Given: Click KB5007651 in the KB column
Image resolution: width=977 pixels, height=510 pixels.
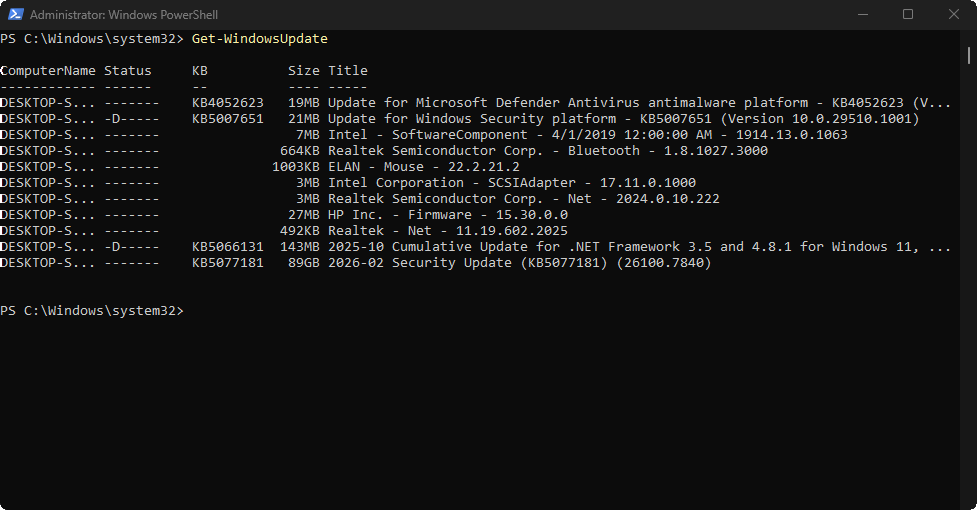Looking at the screenshot, I should 227,119.
